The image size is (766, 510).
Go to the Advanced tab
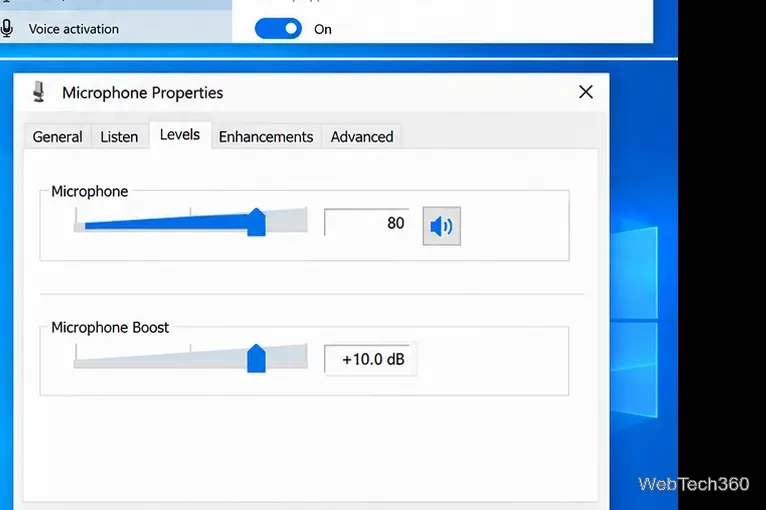362,137
